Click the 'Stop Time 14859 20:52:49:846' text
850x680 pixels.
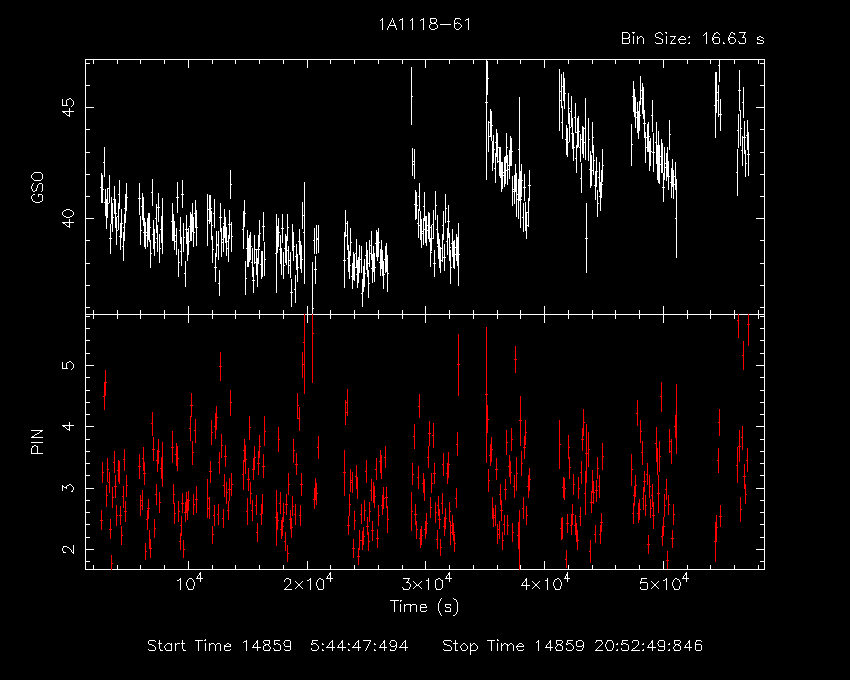(572, 646)
